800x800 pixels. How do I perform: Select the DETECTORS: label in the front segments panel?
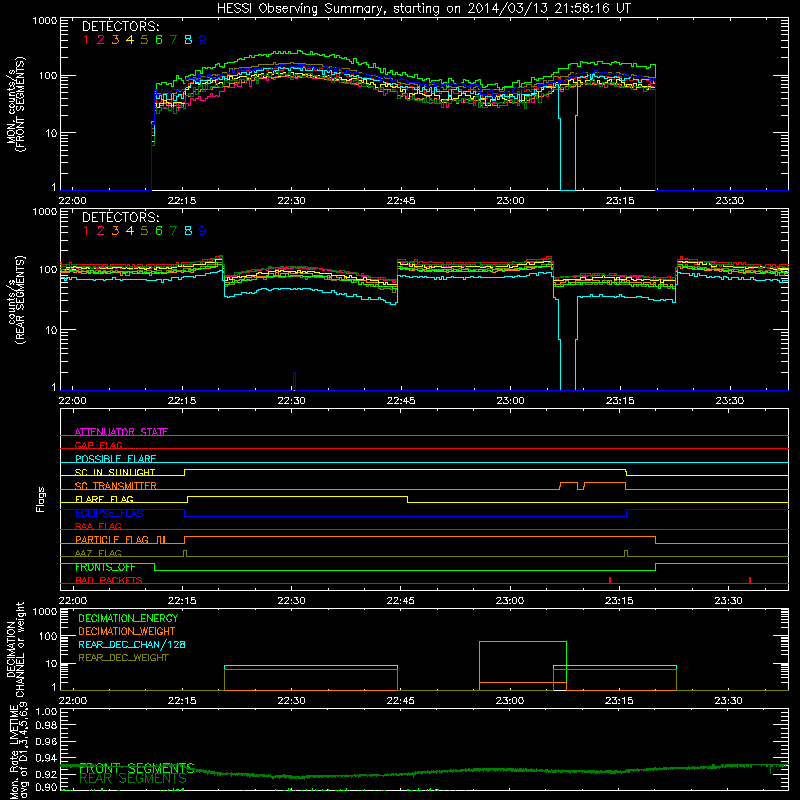point(121,26)
